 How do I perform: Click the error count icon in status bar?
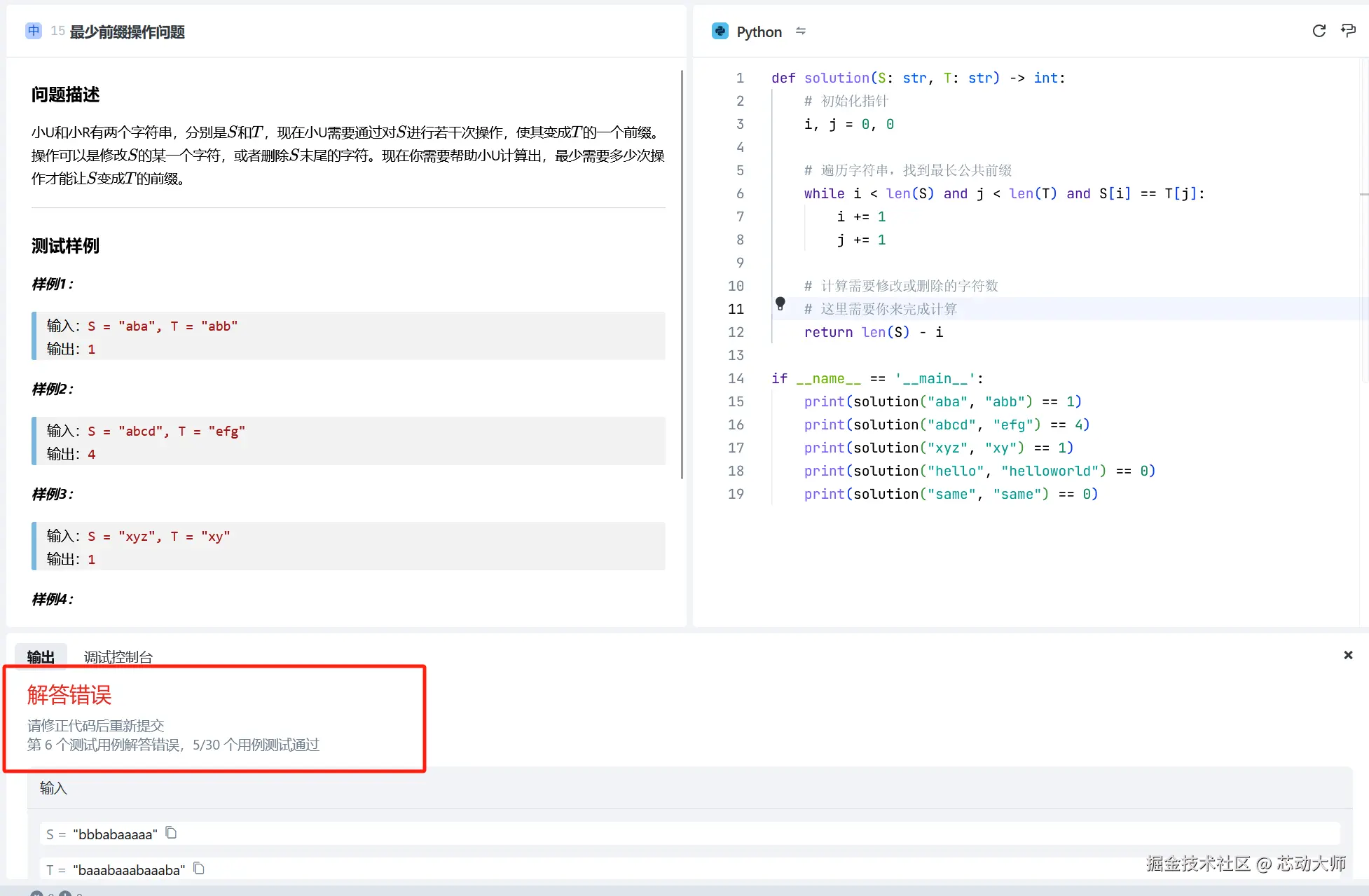pyautogui.click(x=37, y=893)
